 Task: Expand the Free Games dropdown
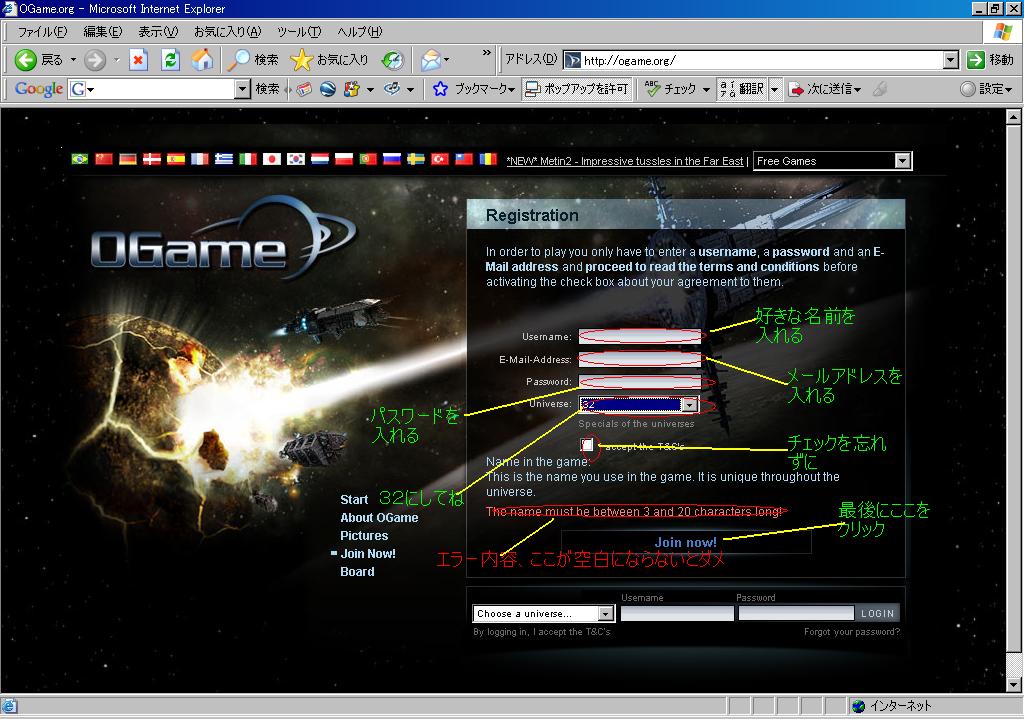[x=902, y=161]
